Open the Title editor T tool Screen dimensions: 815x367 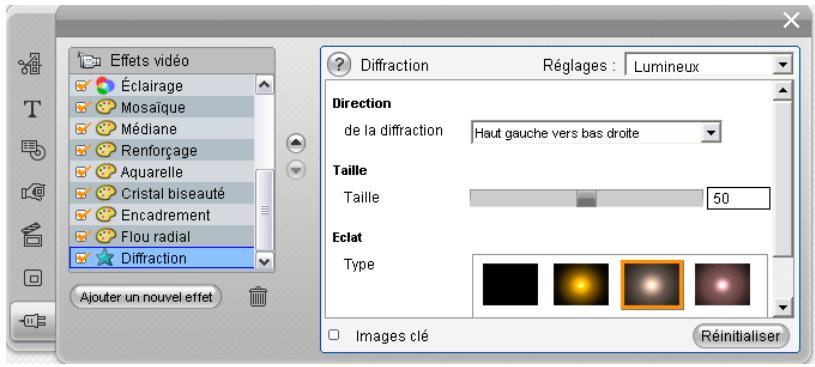tap(32, 109)
